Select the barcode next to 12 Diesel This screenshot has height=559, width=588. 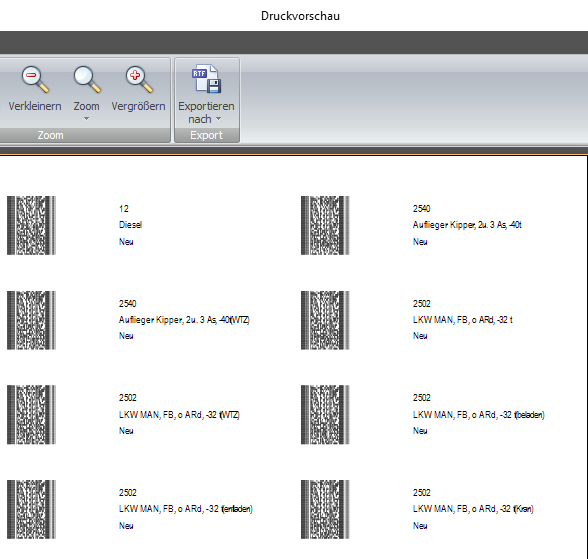click(32, 225)
